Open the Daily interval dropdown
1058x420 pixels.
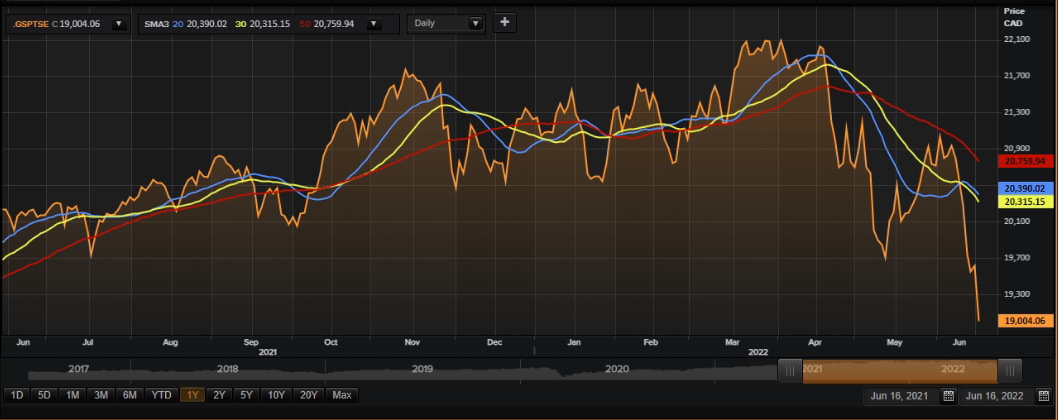(x=446, y=23)
